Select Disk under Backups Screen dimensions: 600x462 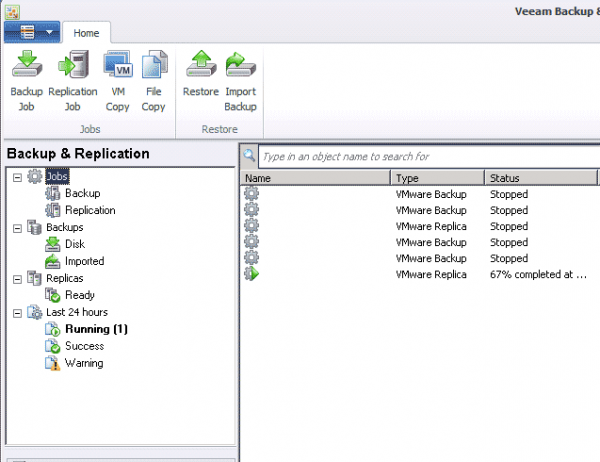pyautogui.click(x=75, y=244)
